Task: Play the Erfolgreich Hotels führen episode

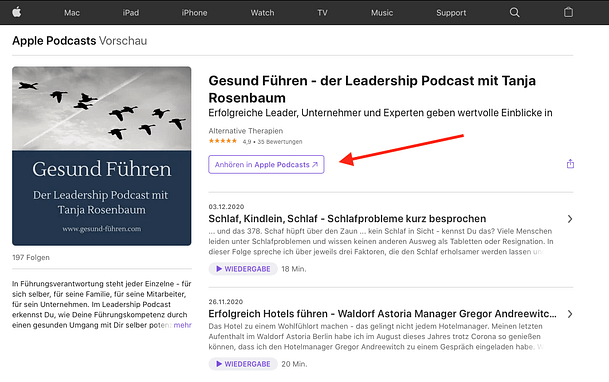Action: pos(243,364)
